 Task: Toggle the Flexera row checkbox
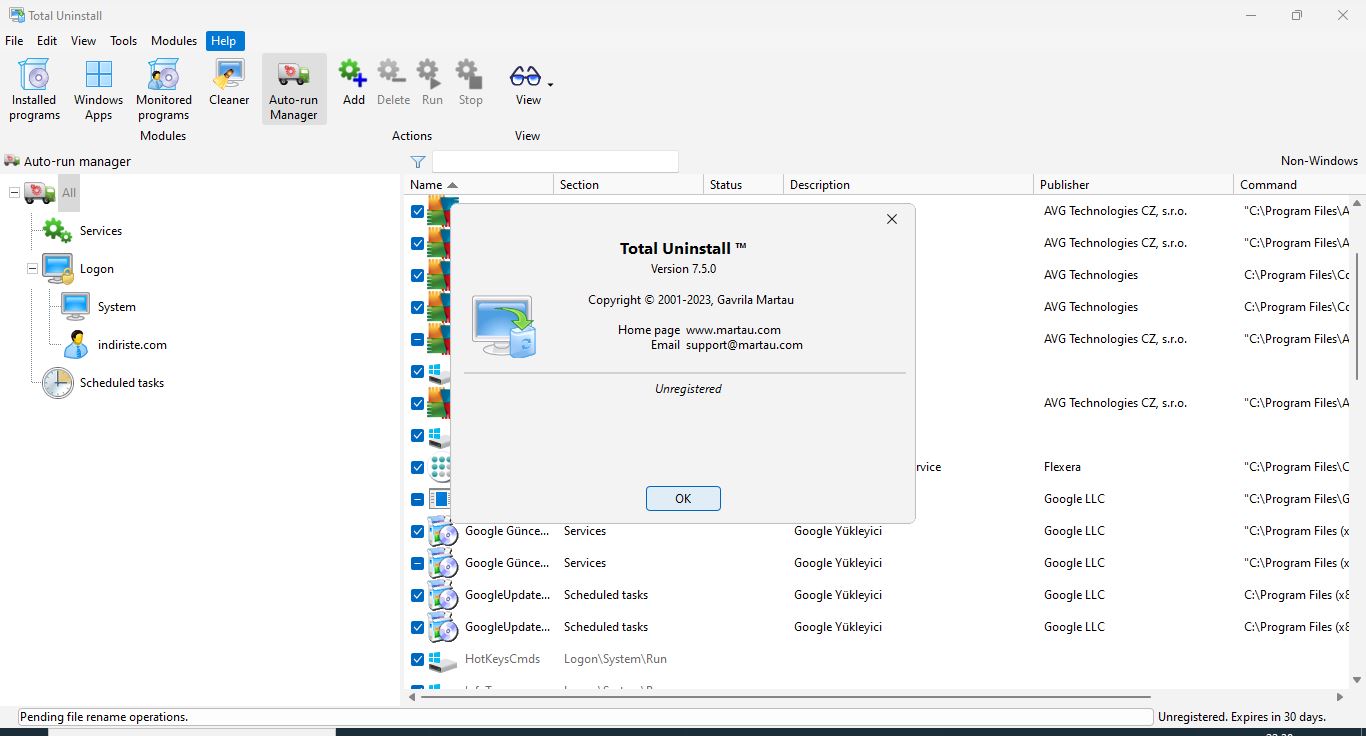[417, 467]
